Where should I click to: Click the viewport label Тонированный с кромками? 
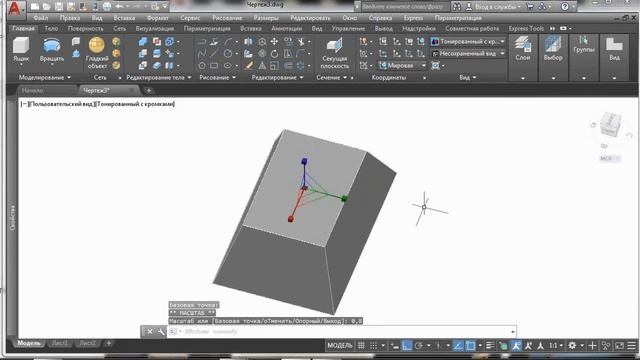(x=136, y=104)
